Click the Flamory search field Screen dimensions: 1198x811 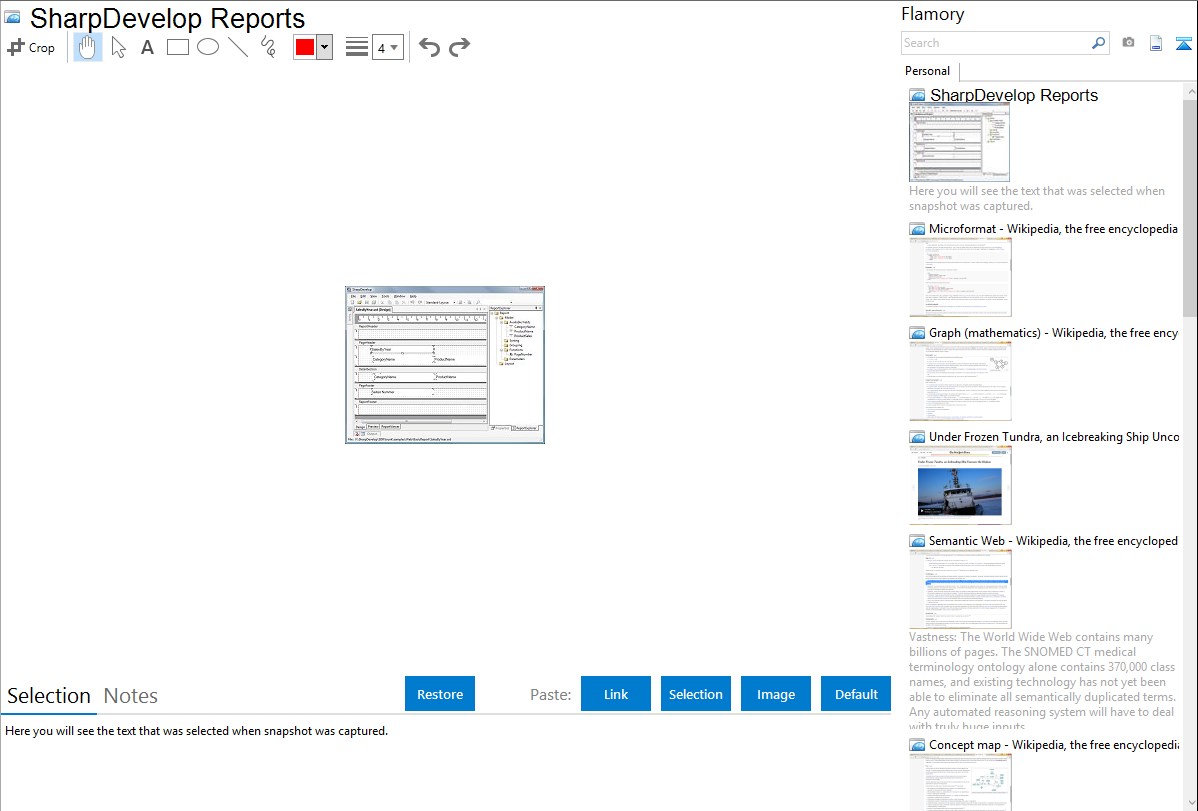pos(996,43)
